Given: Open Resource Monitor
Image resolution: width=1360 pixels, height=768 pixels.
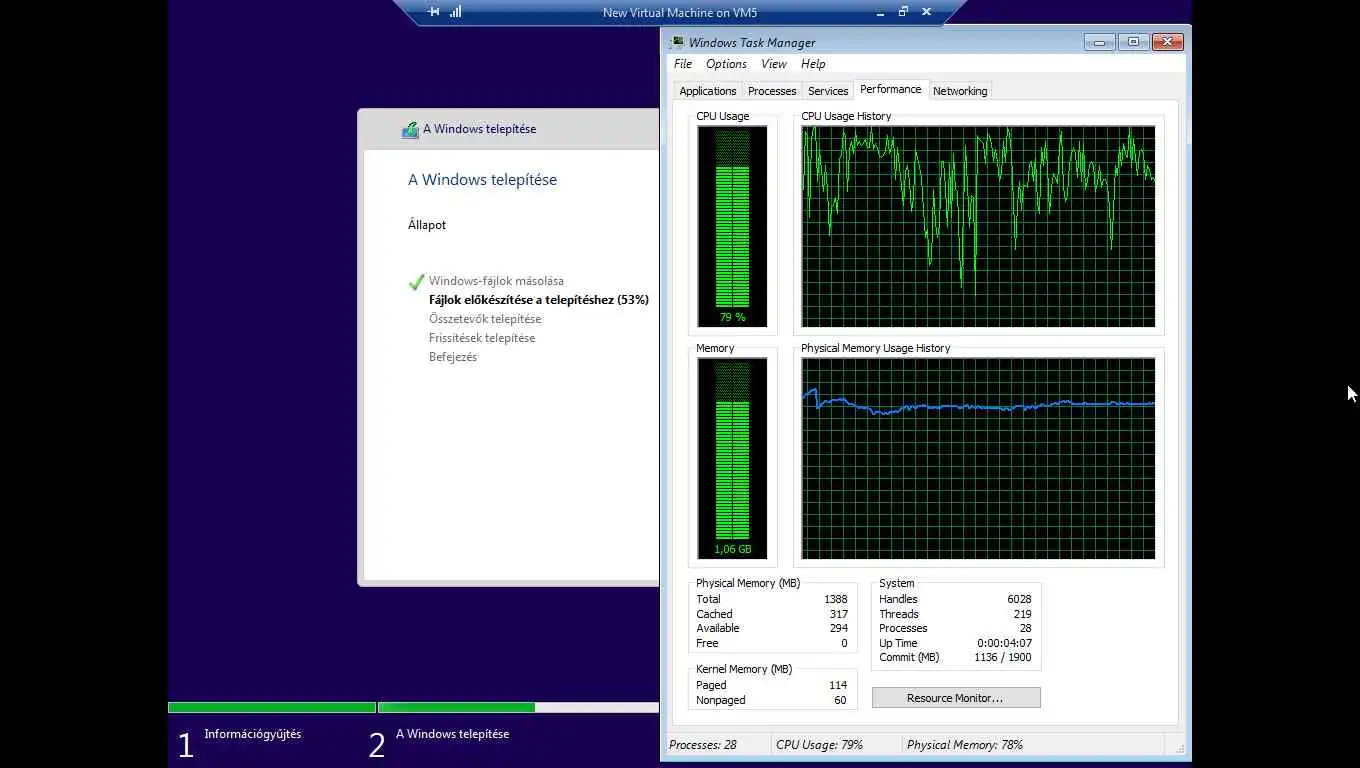Looking at the screenshot, I should pyautogui.click(x=956, y=698).
